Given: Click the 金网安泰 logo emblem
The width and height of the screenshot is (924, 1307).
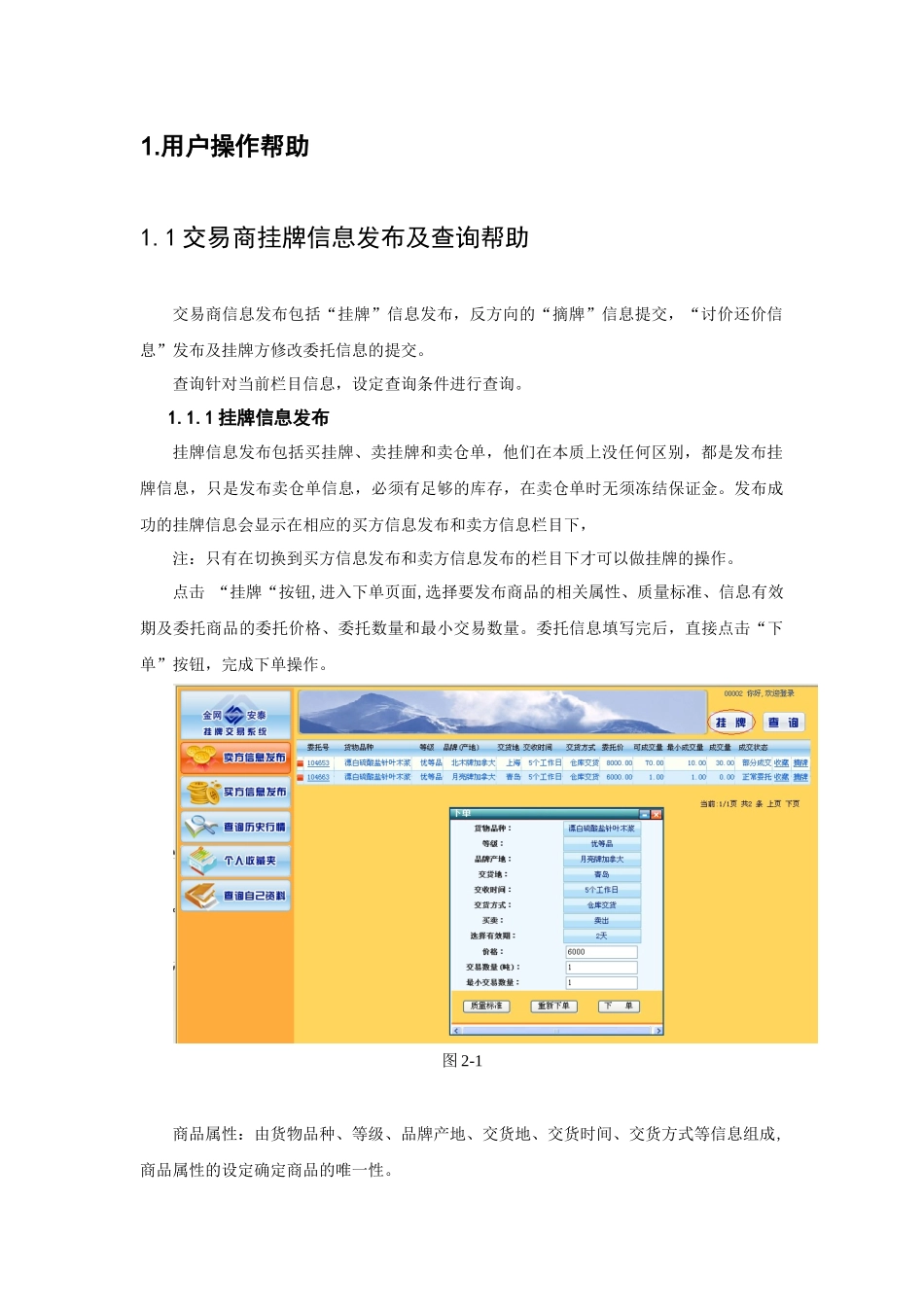Looking at the screenshot, I should click(234, 716).
